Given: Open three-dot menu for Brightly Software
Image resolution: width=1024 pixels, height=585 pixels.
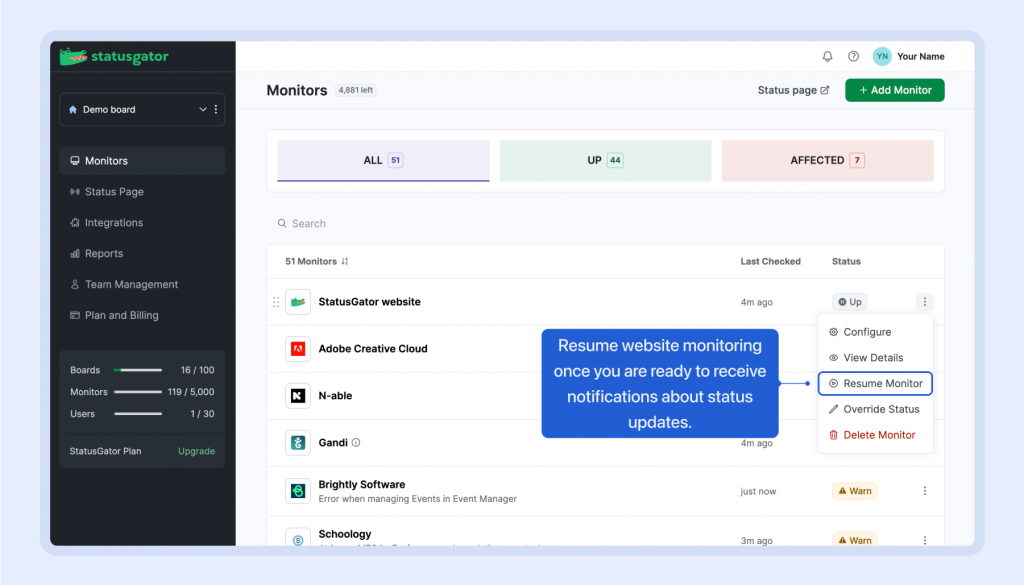Looking at the screenshot, I should click(x=924, y=491).
